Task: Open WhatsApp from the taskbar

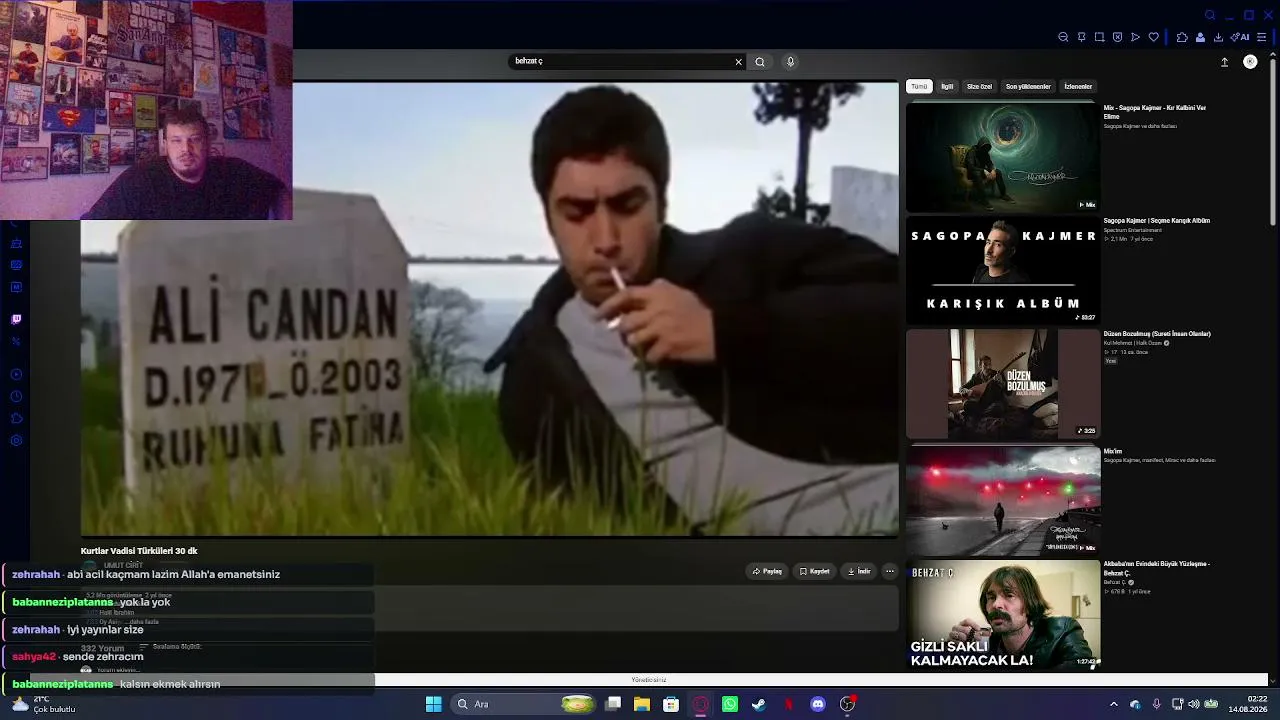Action: pyautogui.click(x=730, y=704)
